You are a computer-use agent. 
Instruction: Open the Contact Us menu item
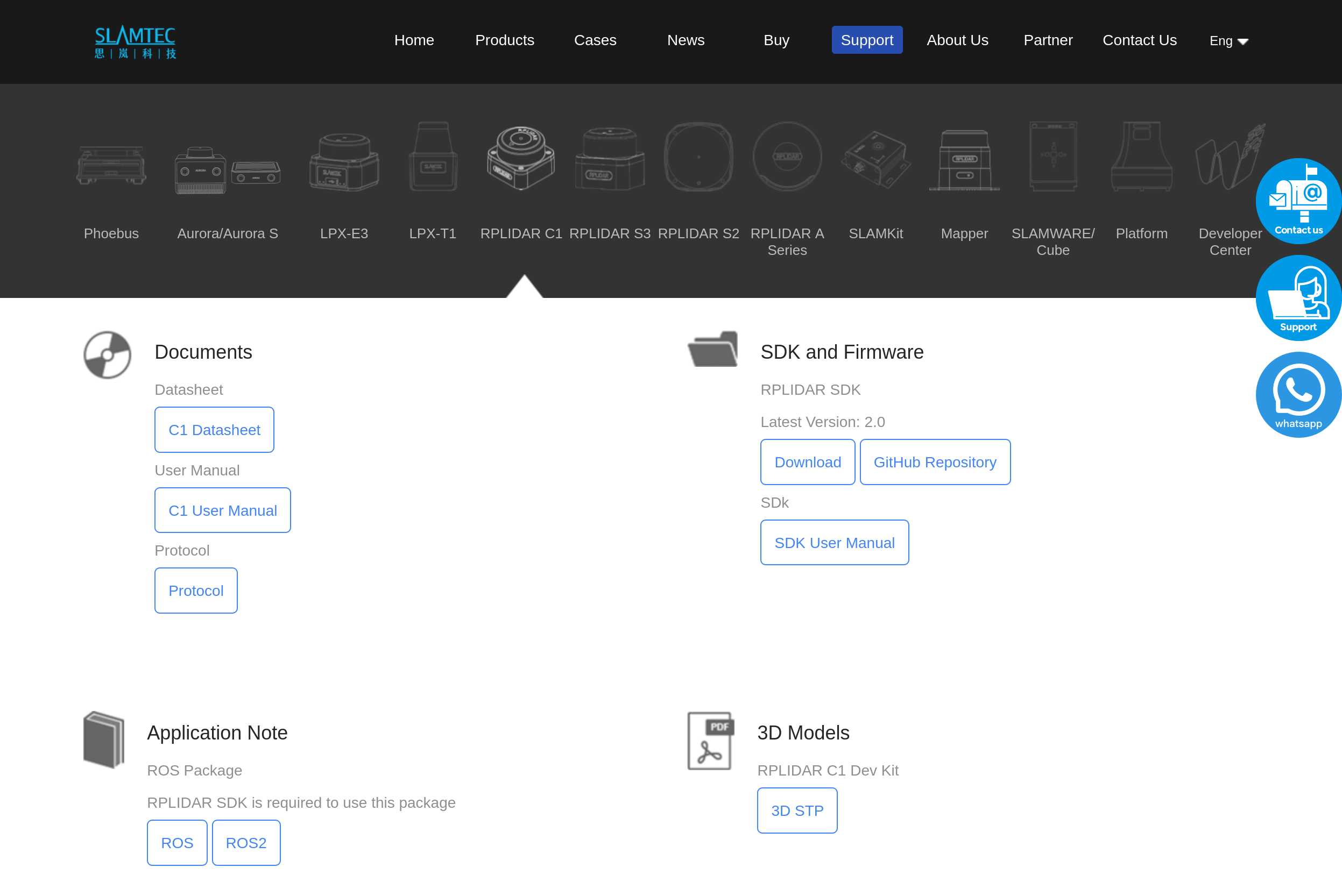(x=1139, y=40)
